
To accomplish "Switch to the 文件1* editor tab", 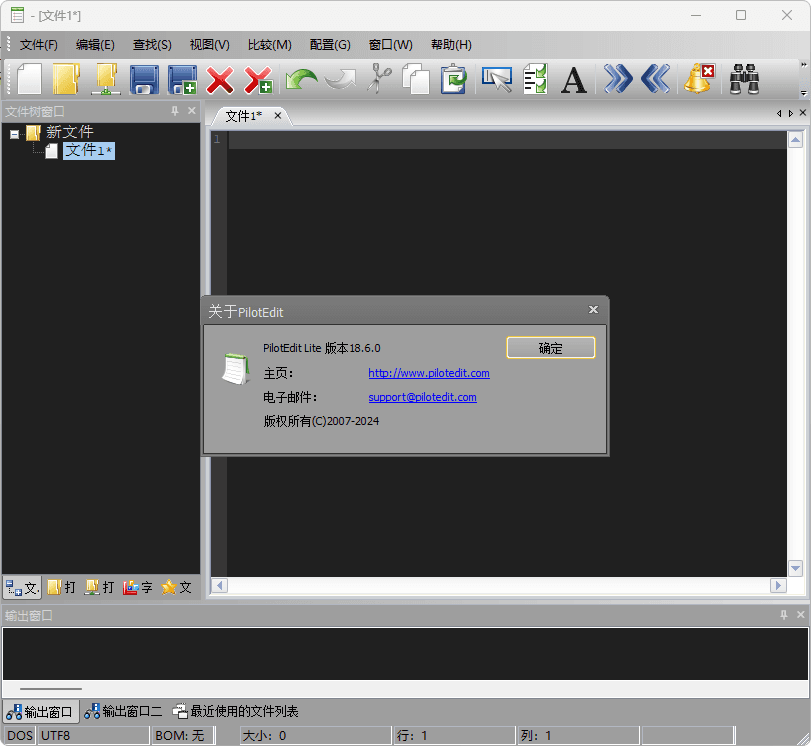I will click(244, 116).
